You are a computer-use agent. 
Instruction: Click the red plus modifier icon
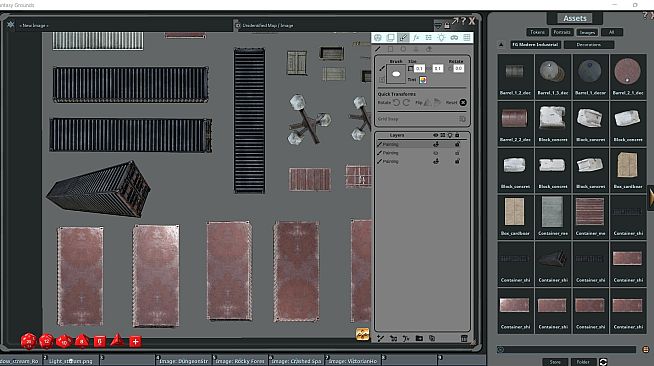pos(135,342)
